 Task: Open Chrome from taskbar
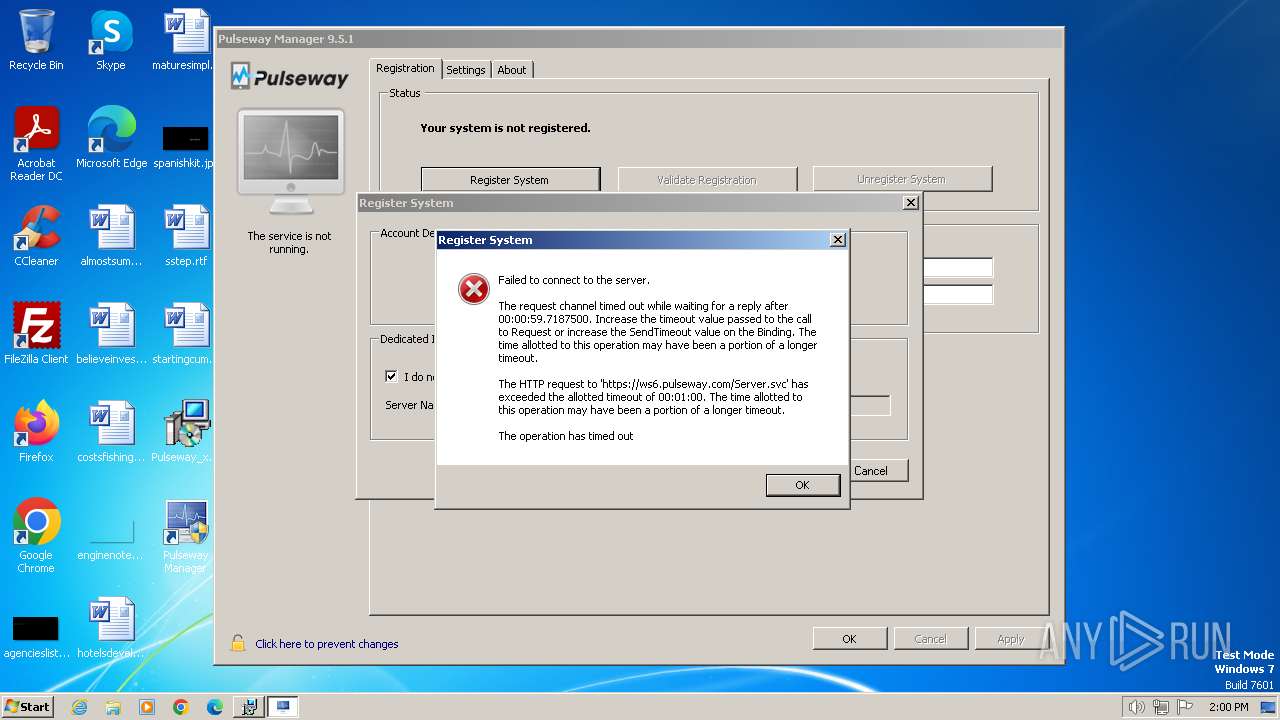(181, 707)
